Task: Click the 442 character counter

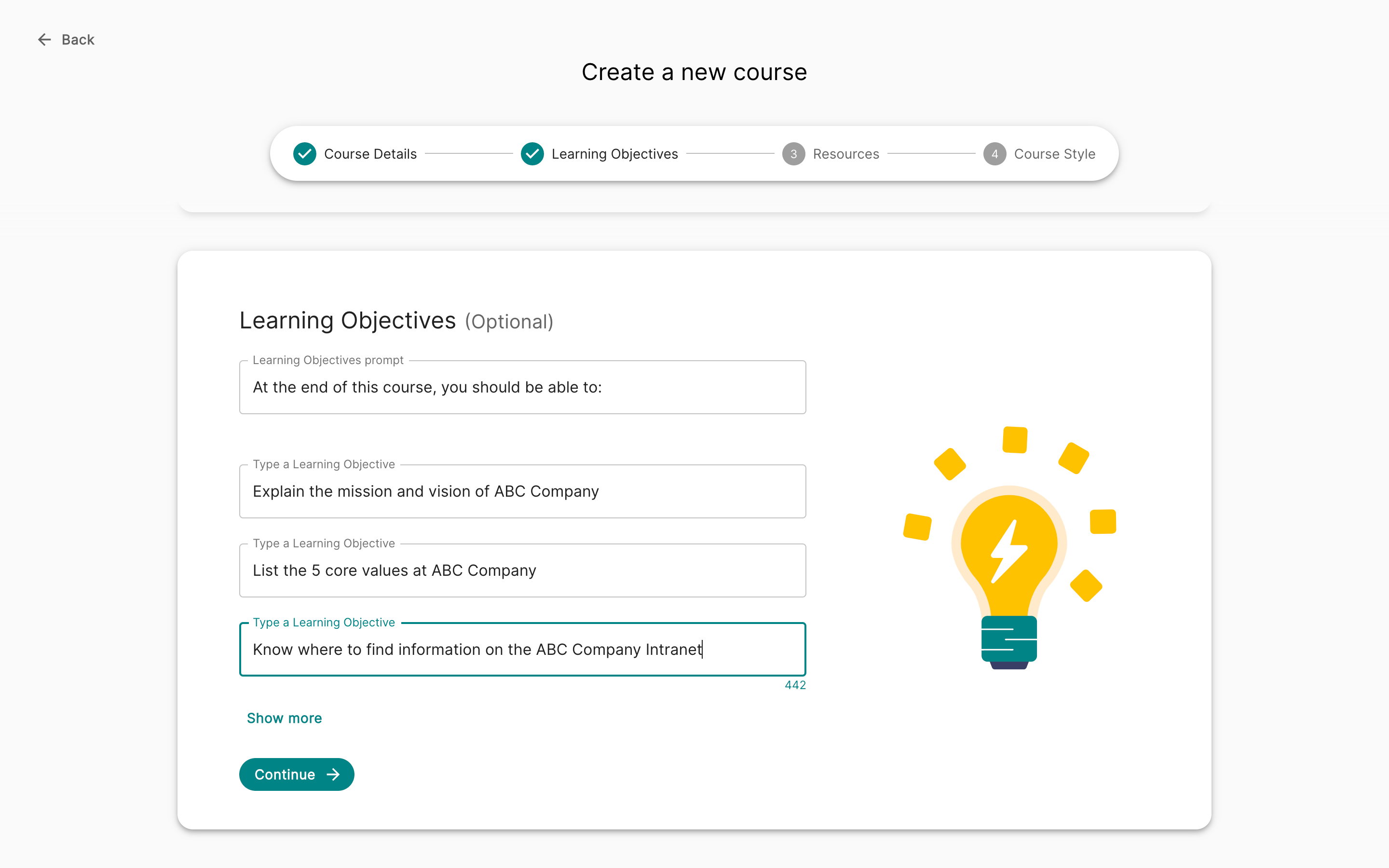Action: click(795, 685)
